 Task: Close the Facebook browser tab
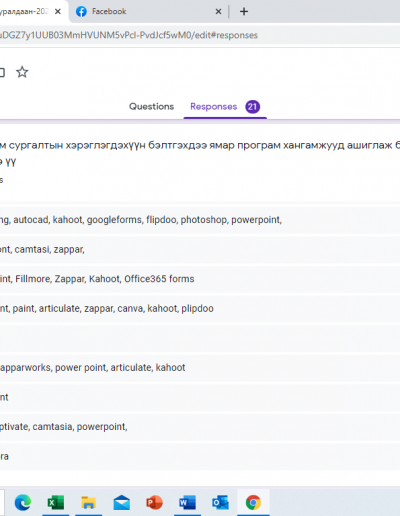coord(218,12)
